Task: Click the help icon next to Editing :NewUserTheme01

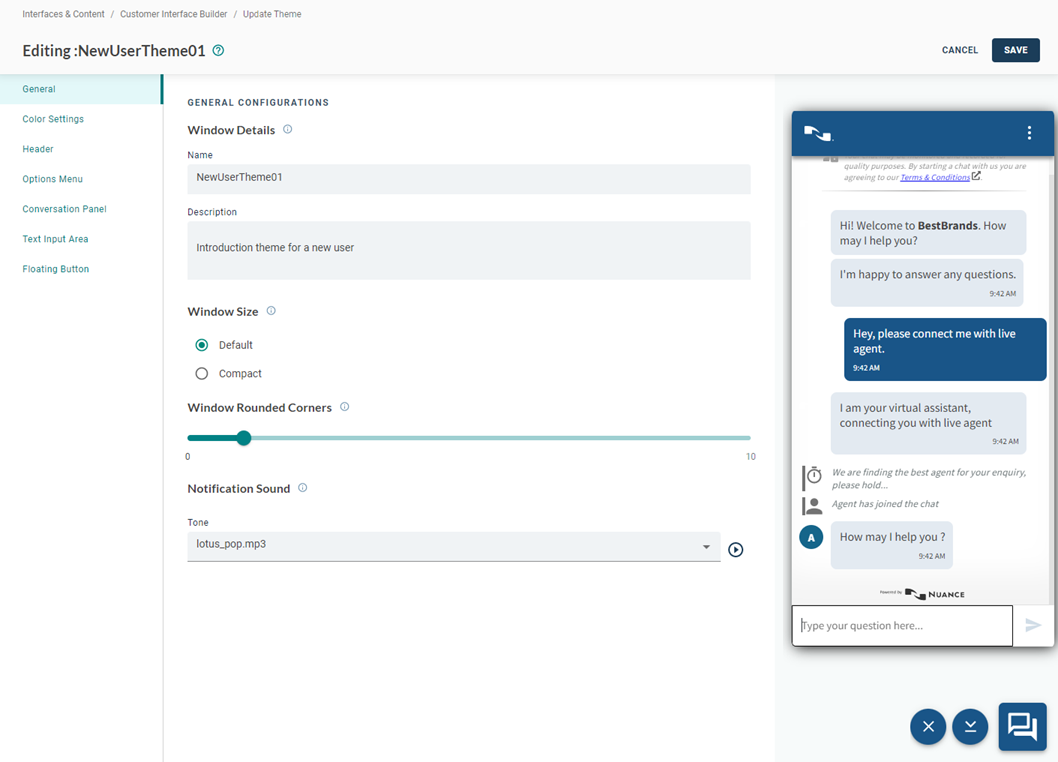Action: [218, 48]
